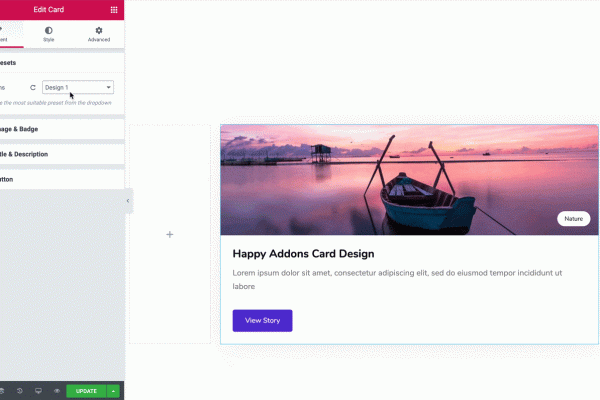Switch to the Style tab

(49, 34)
